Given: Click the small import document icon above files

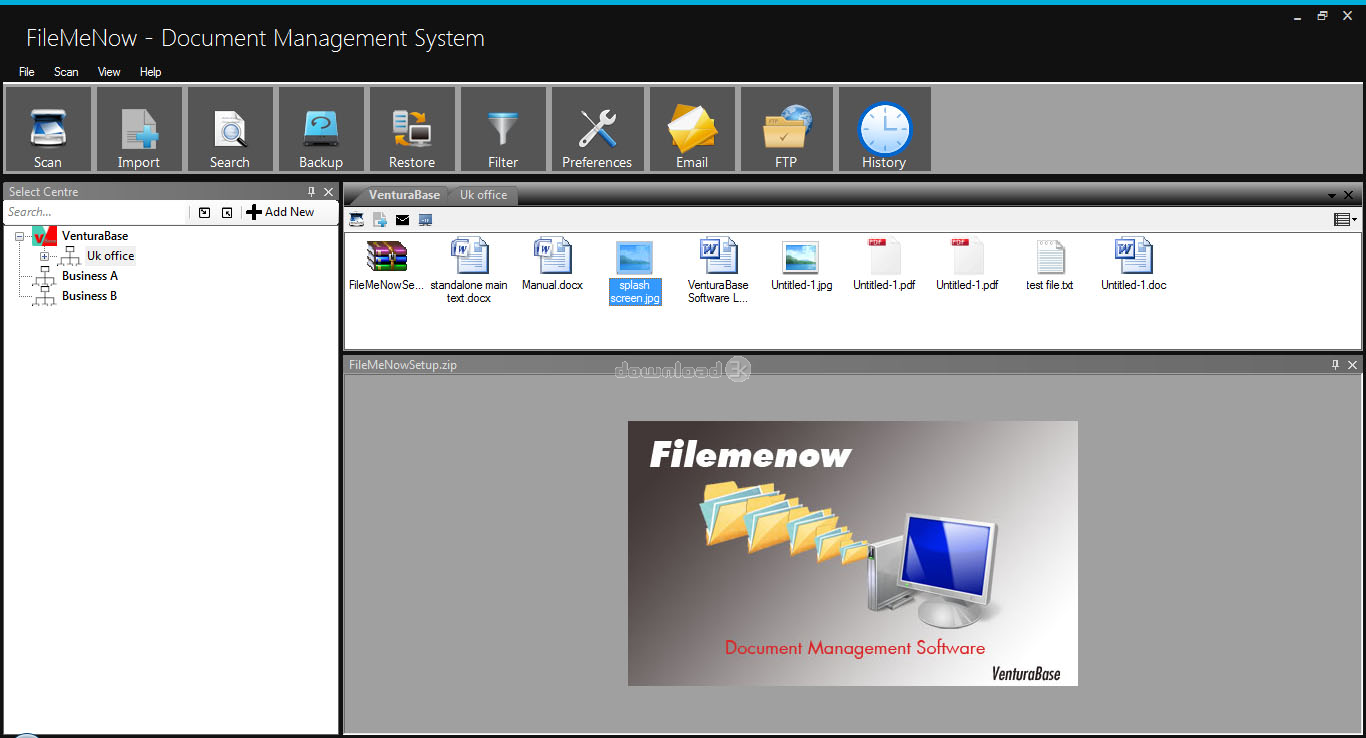Looking at the screenshot, I should (380, 220).
